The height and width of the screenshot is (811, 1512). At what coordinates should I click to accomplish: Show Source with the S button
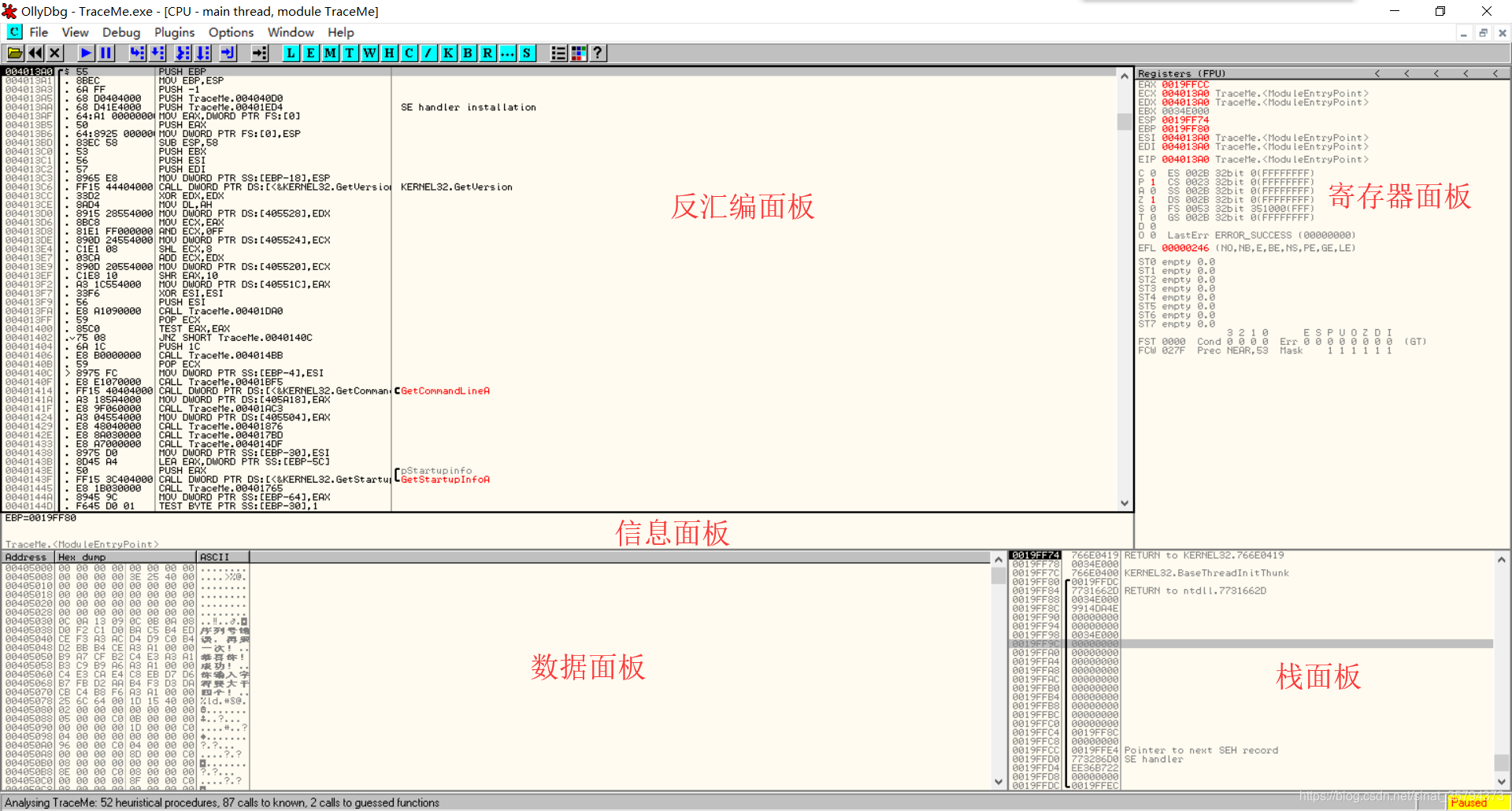[527, 53]
